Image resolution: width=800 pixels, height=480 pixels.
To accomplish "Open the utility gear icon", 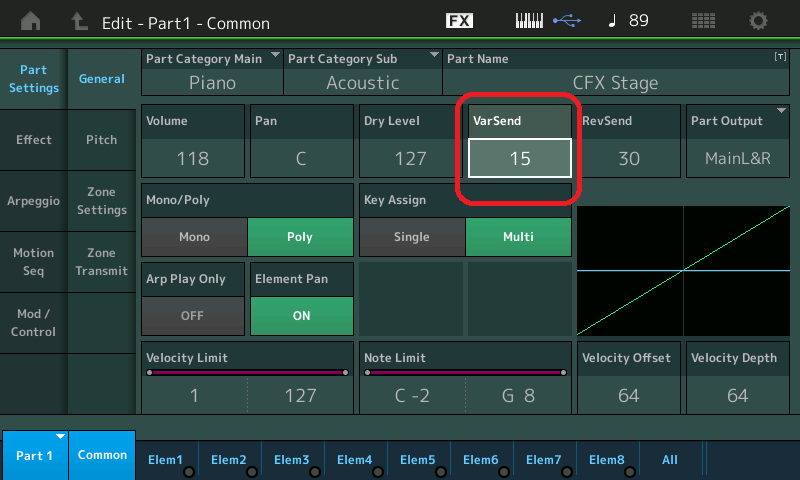I will tap(759, 21).
